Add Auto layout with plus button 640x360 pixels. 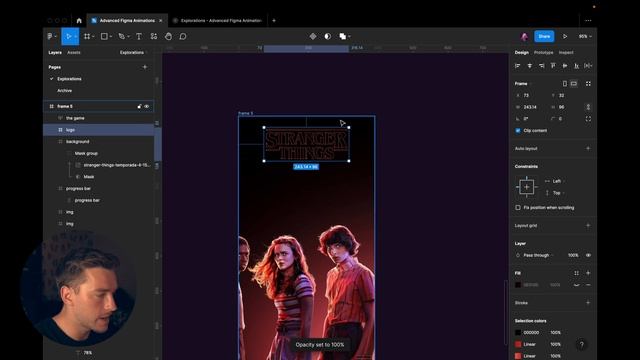[x=588, y=149]
